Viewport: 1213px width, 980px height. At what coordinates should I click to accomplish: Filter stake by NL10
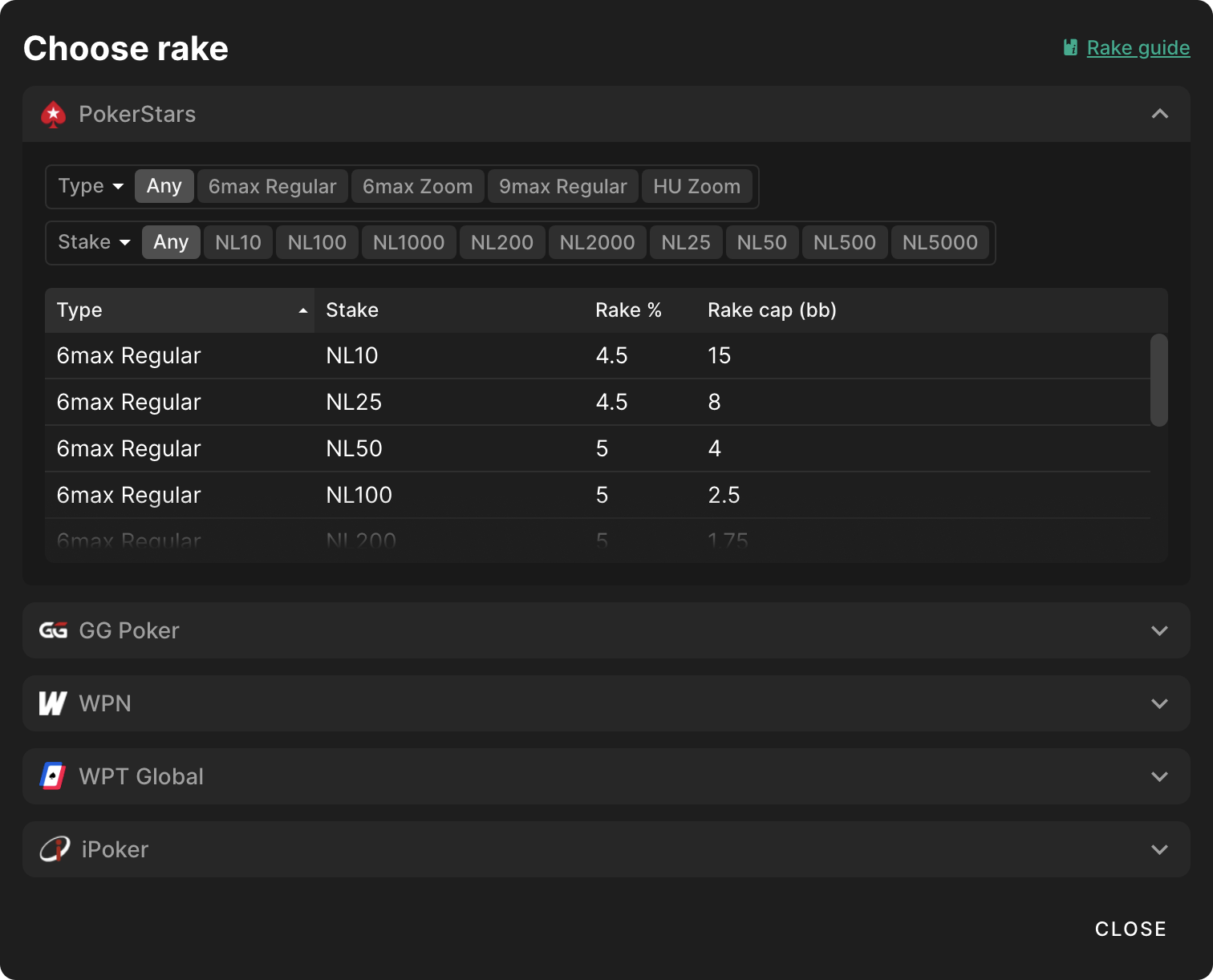238,242
